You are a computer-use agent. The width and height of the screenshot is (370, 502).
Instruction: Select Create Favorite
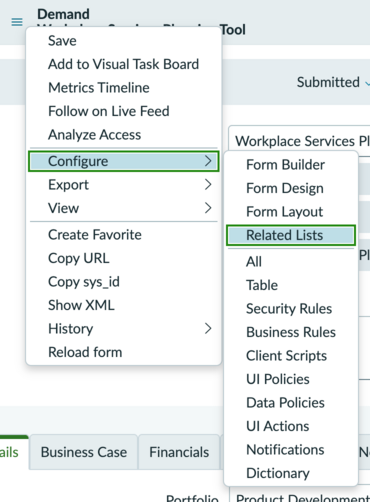click(x=124, y=235)
